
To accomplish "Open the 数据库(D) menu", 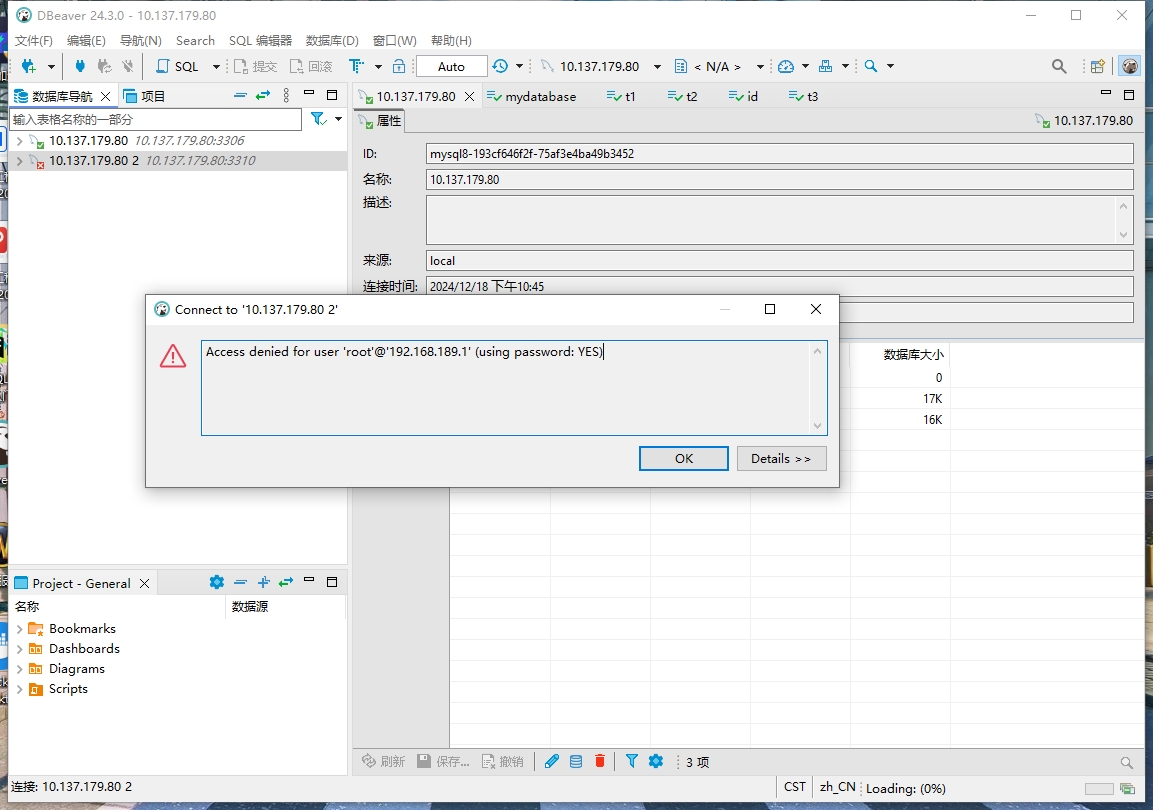I will coord(332,40).
